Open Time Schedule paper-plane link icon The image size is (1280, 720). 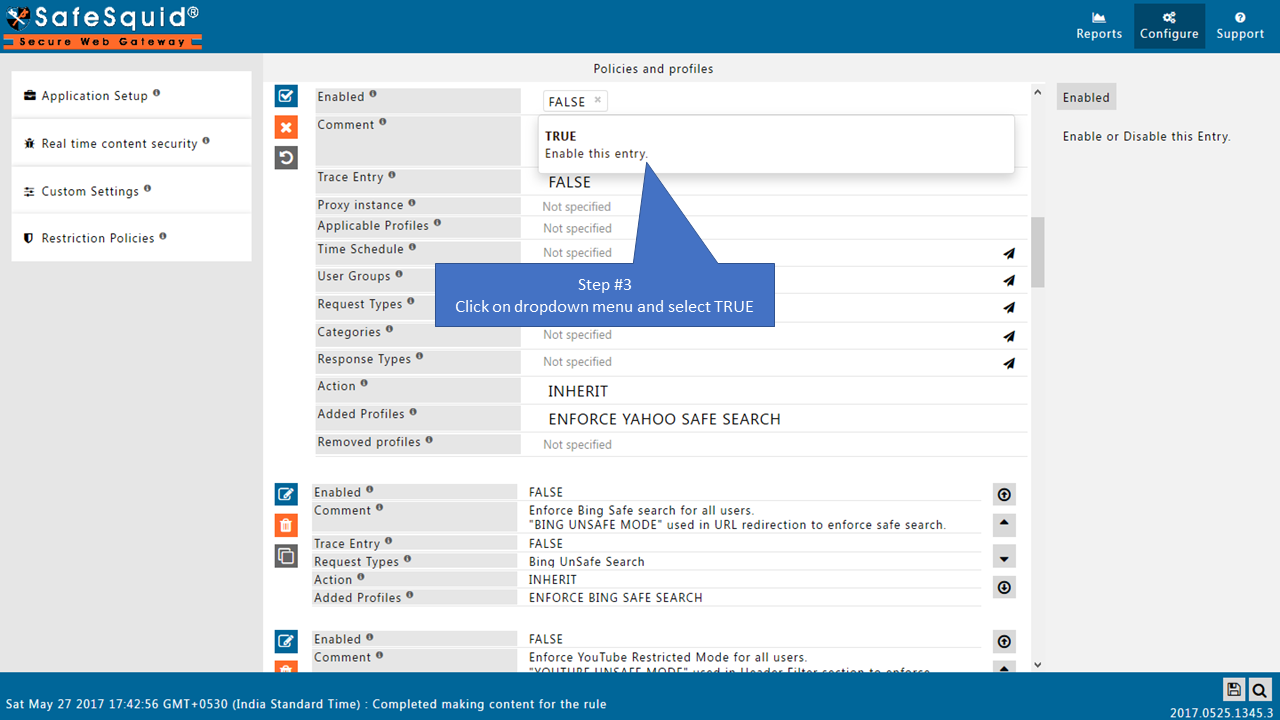pos(1009,253)
